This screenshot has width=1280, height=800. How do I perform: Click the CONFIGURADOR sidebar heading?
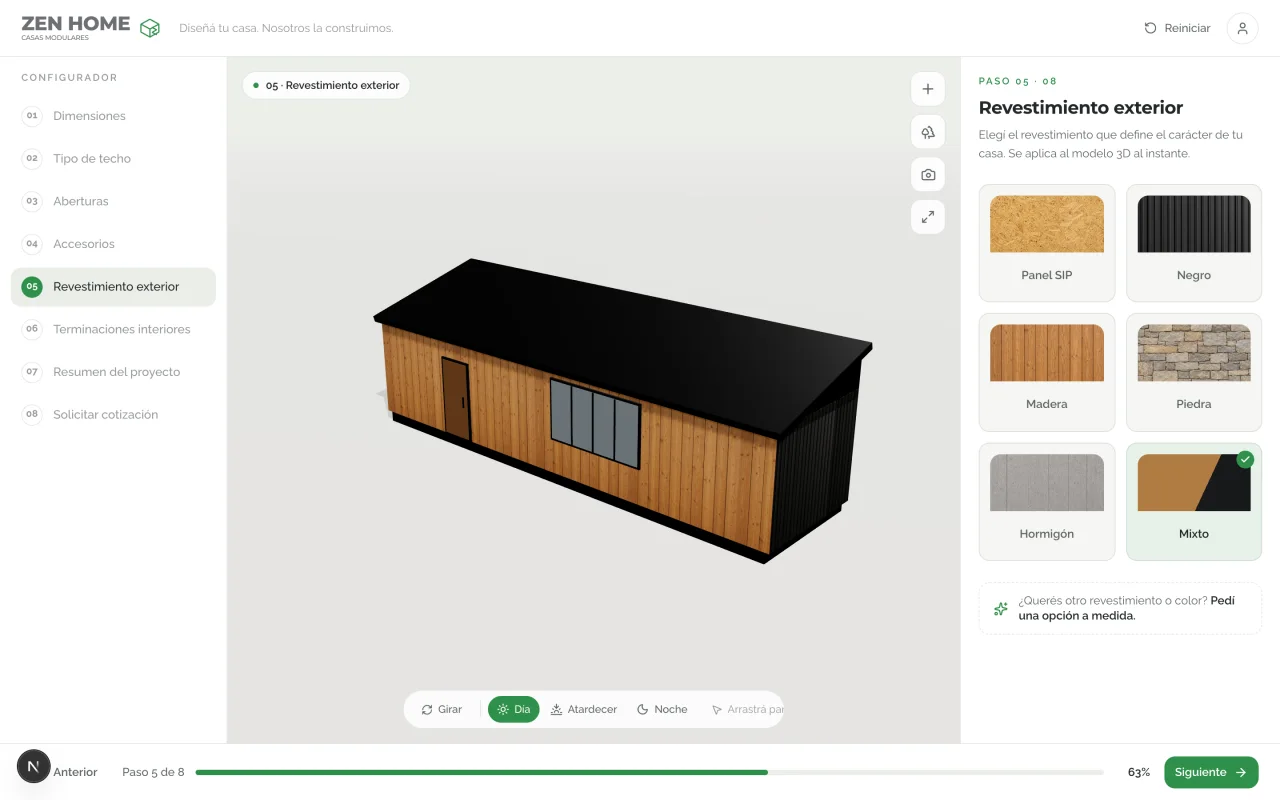[x=69, y=77]
